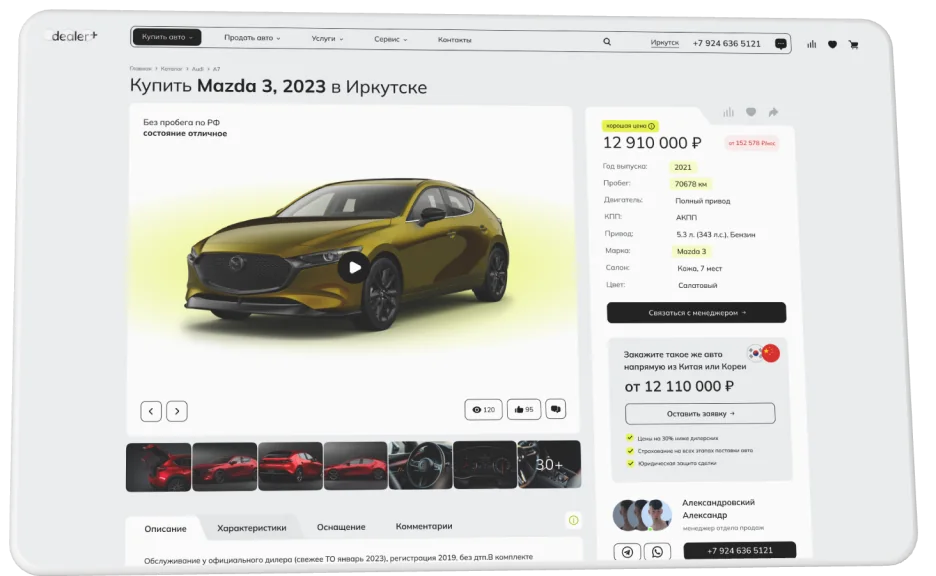Open third thumbnail, red car rear view
936x576 pixels.
(290, 466)
